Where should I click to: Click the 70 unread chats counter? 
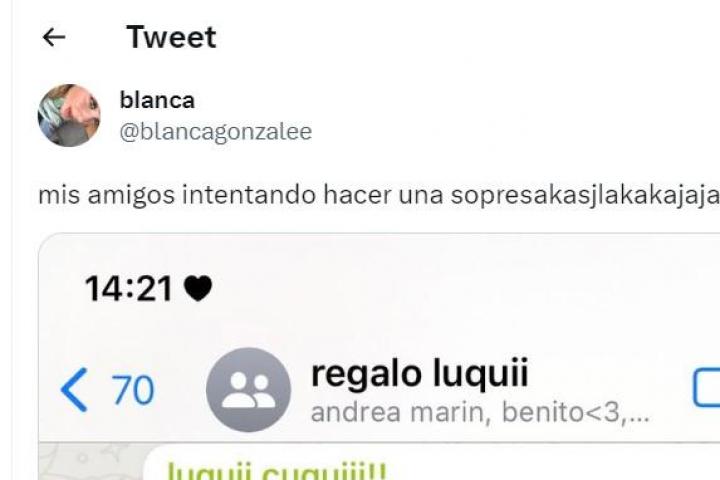133,390
